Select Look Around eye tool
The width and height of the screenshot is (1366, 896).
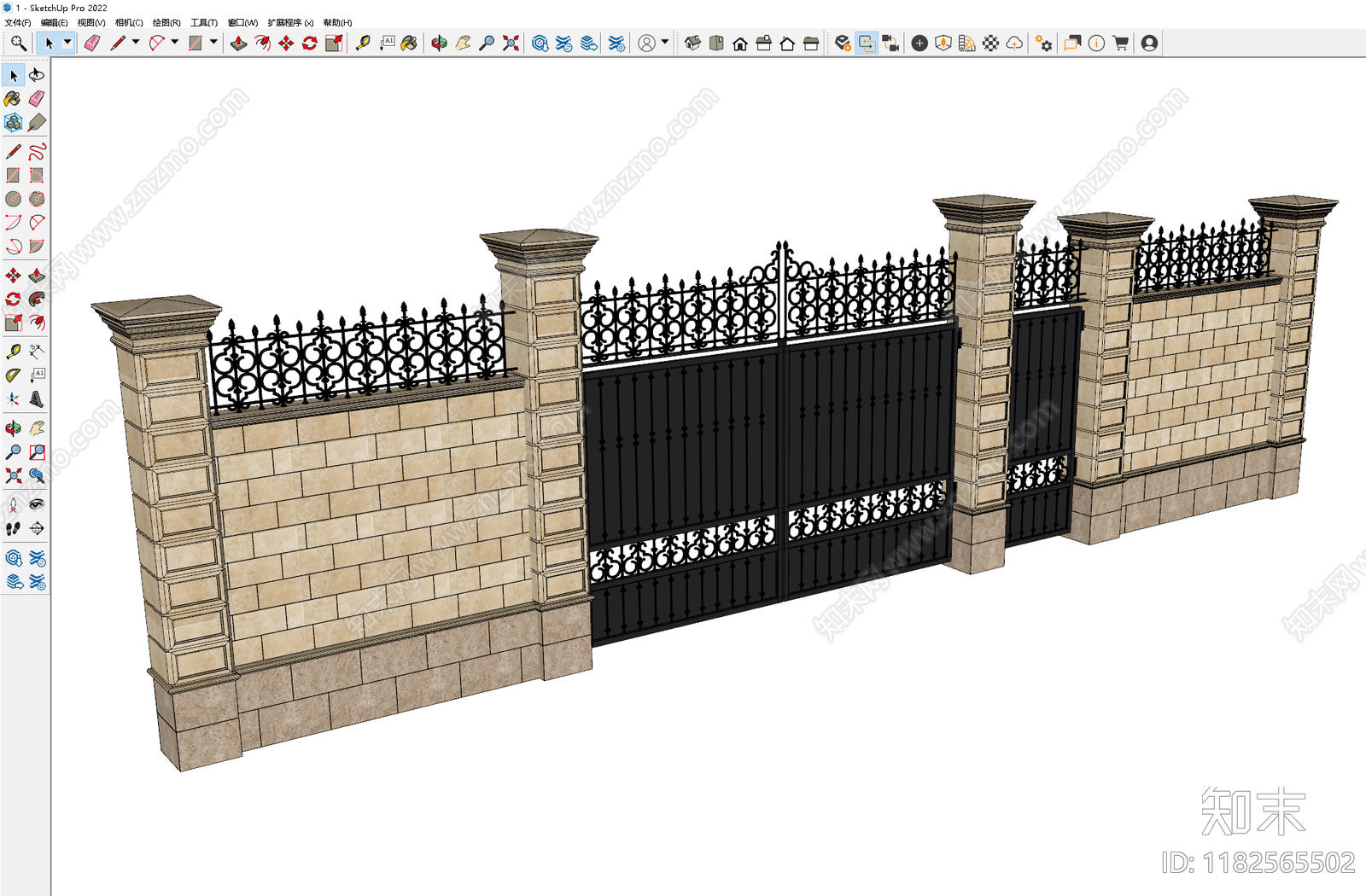click(x=37, y=504)
